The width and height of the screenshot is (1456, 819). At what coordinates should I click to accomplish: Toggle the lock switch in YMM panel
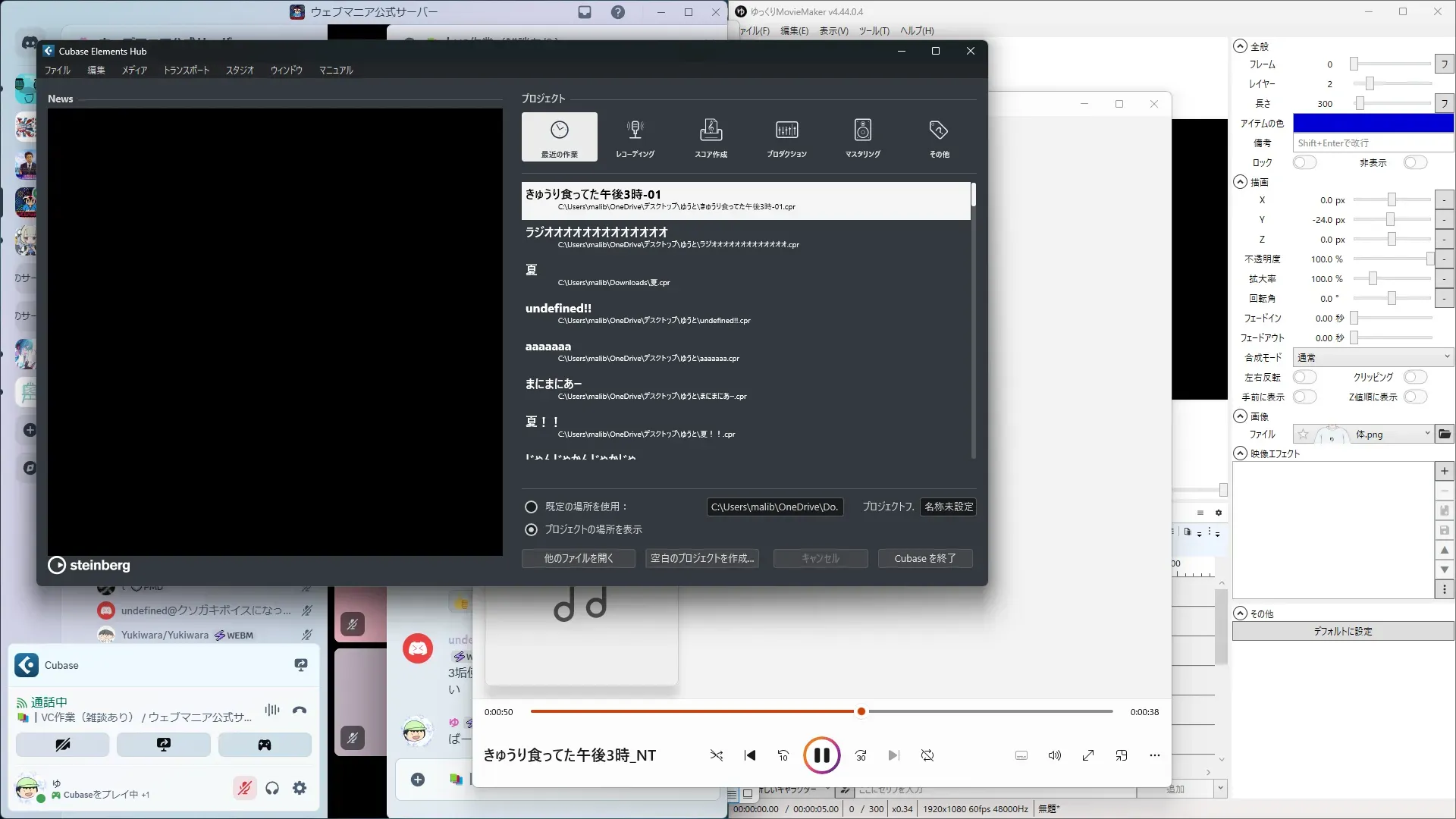click(1304, 162)
